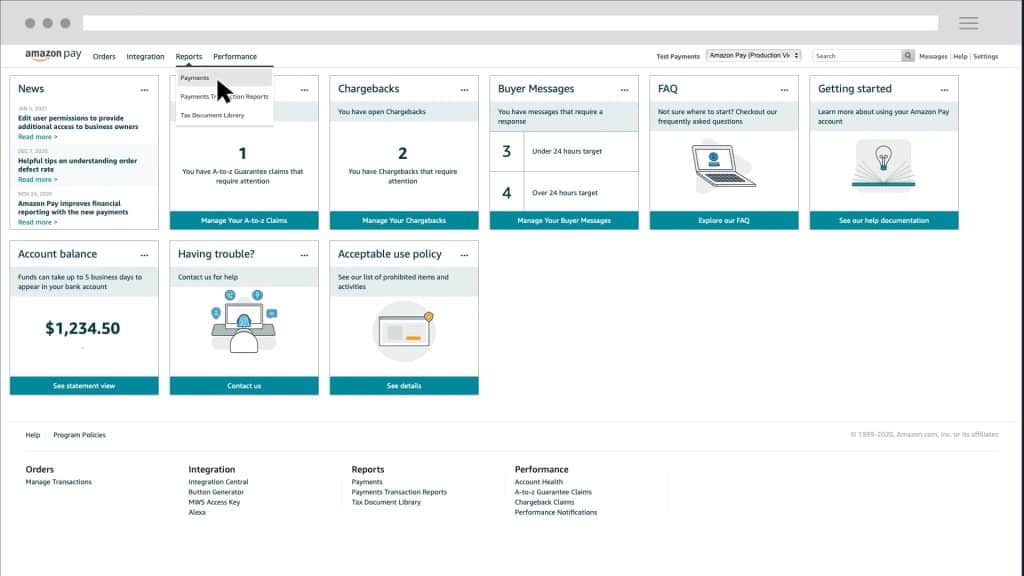Open Manage Transactions footer link
The image size is (1024, 576).
[58, 482]
